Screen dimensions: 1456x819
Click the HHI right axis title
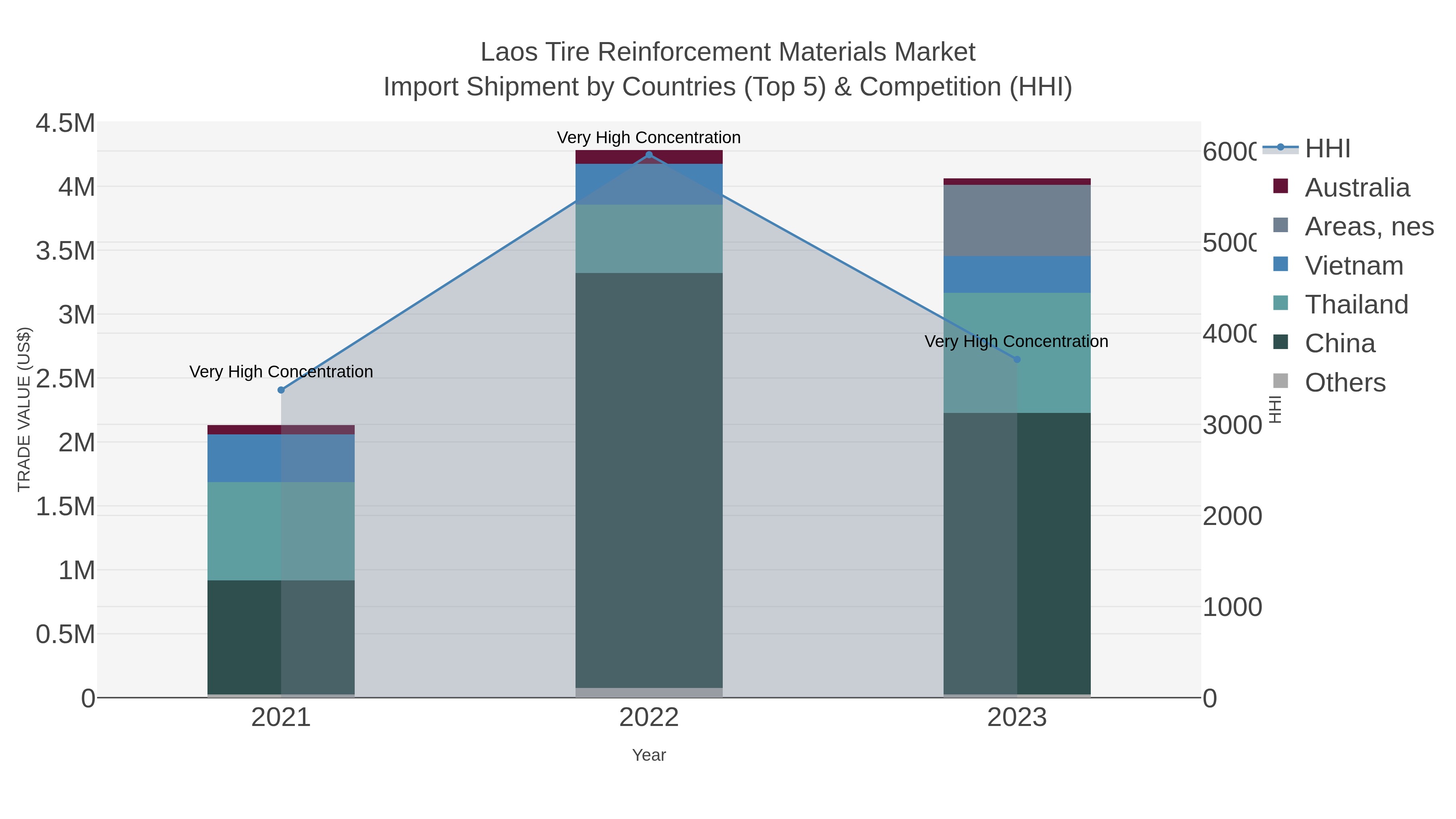[x=1276, y=409]
